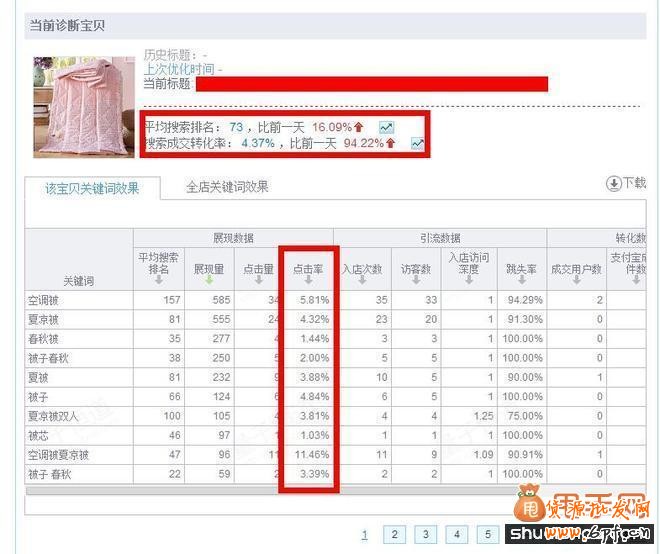Screen dimensions: 660x554
Task: Open the pink quilt product thumbnail
Action: point(84,107)
